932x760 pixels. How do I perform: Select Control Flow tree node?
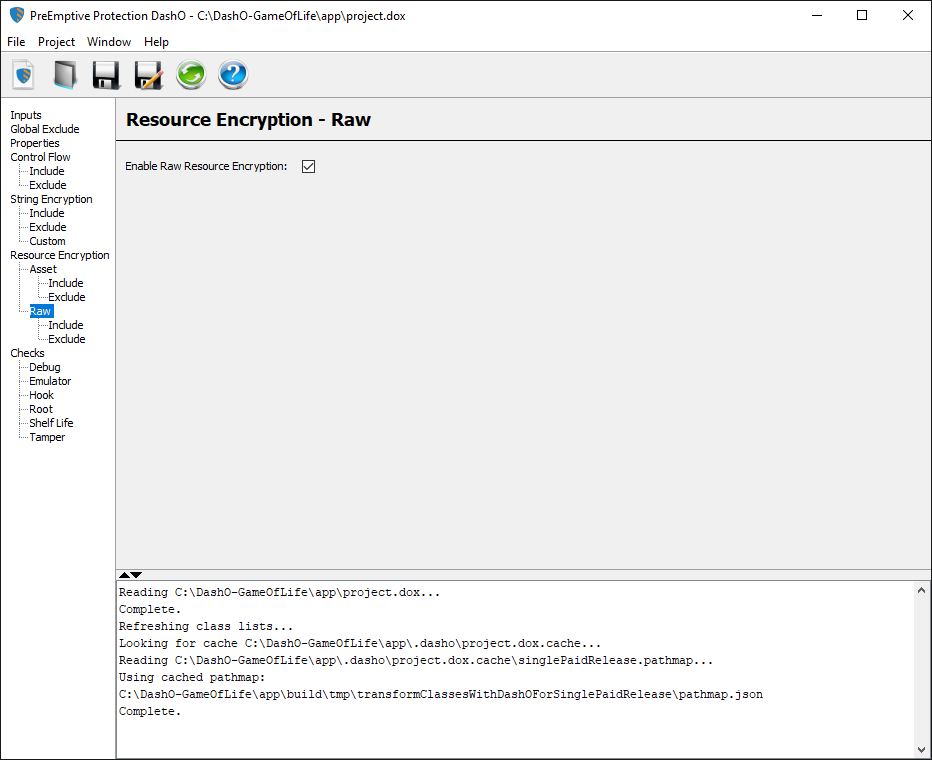(40, 157)
